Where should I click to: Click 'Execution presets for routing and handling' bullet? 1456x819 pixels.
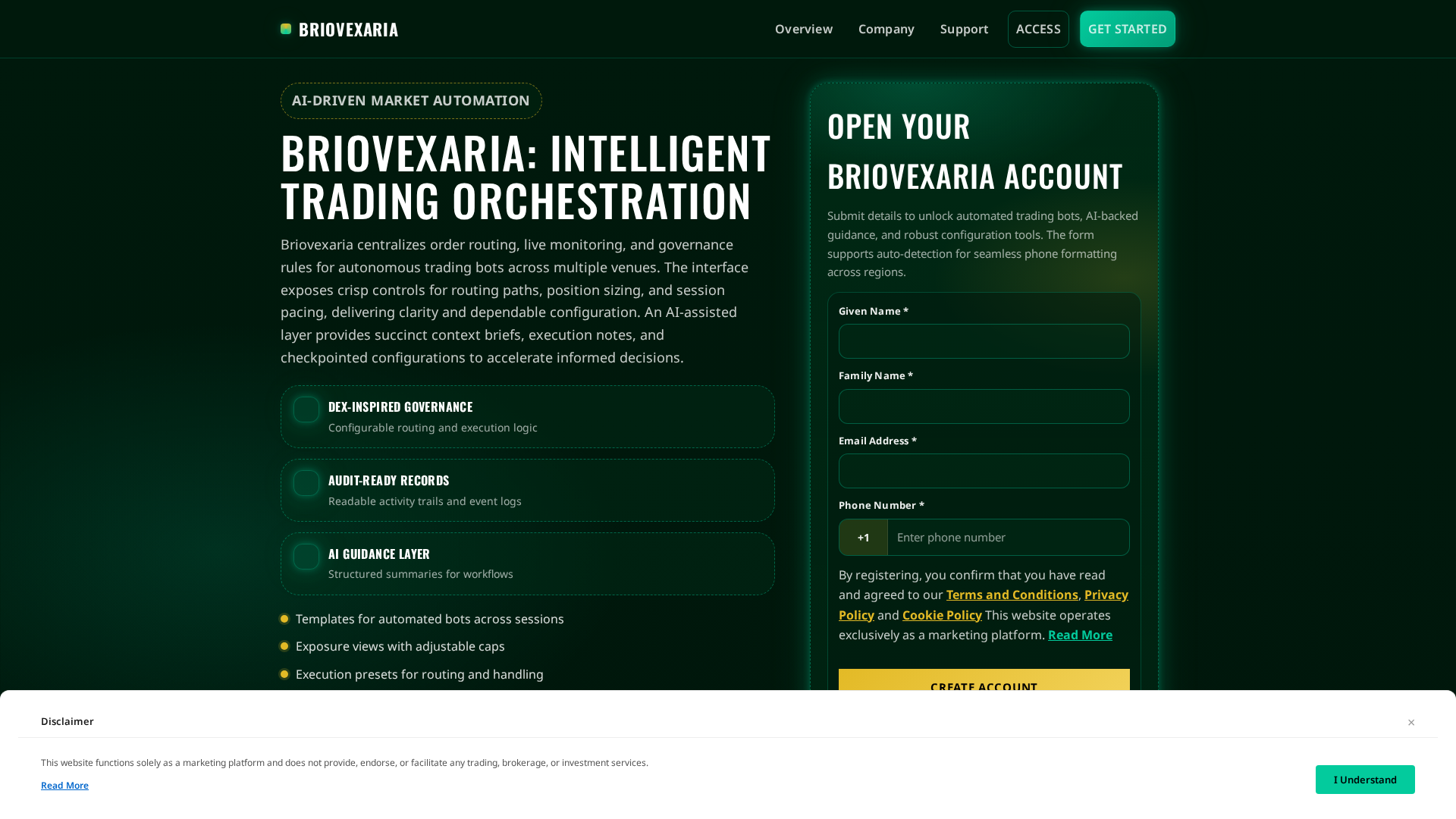[419, 674]
